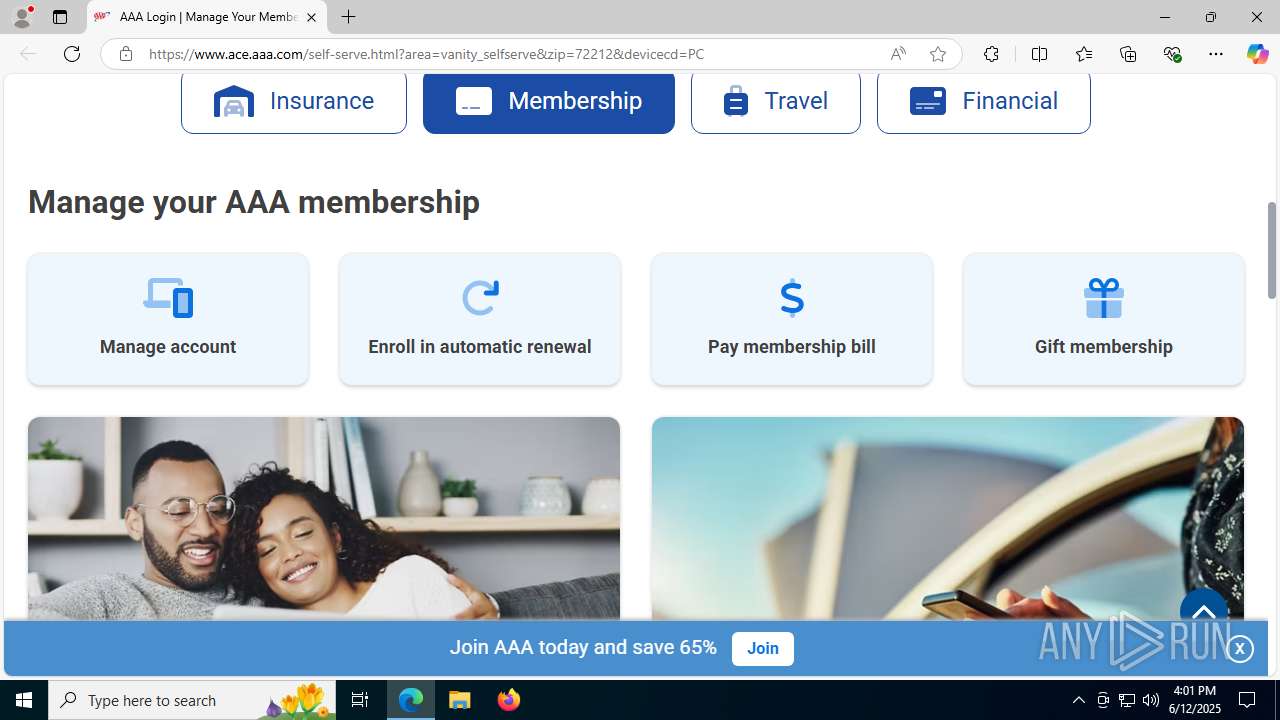This screenshot has width=1280, height=720.
Task: Open the notification center
Action: click(1248, 700)
